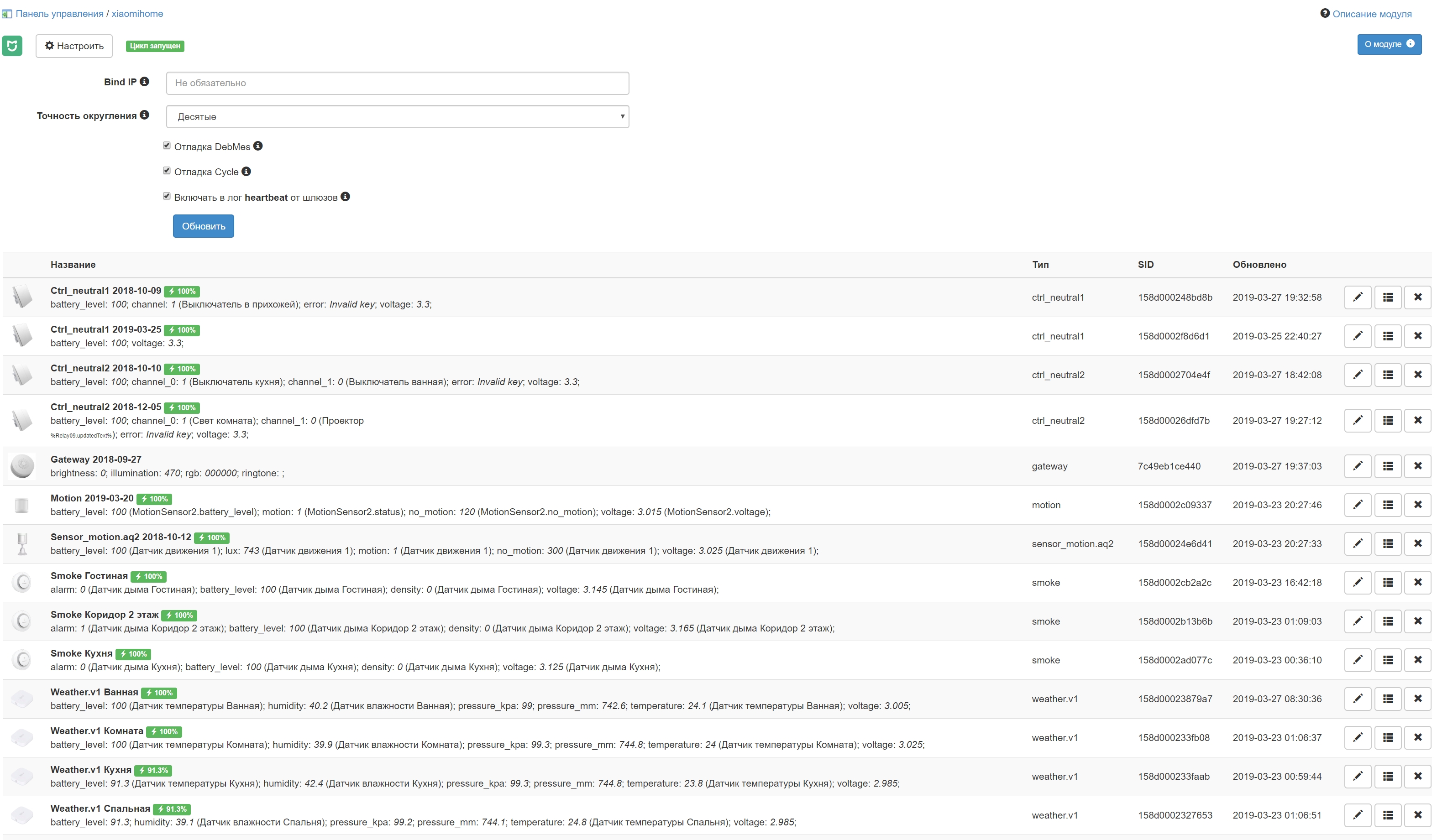
Task: Delete Motion 2019-03-20 with X icon
Action: (x=1417, y=505)
